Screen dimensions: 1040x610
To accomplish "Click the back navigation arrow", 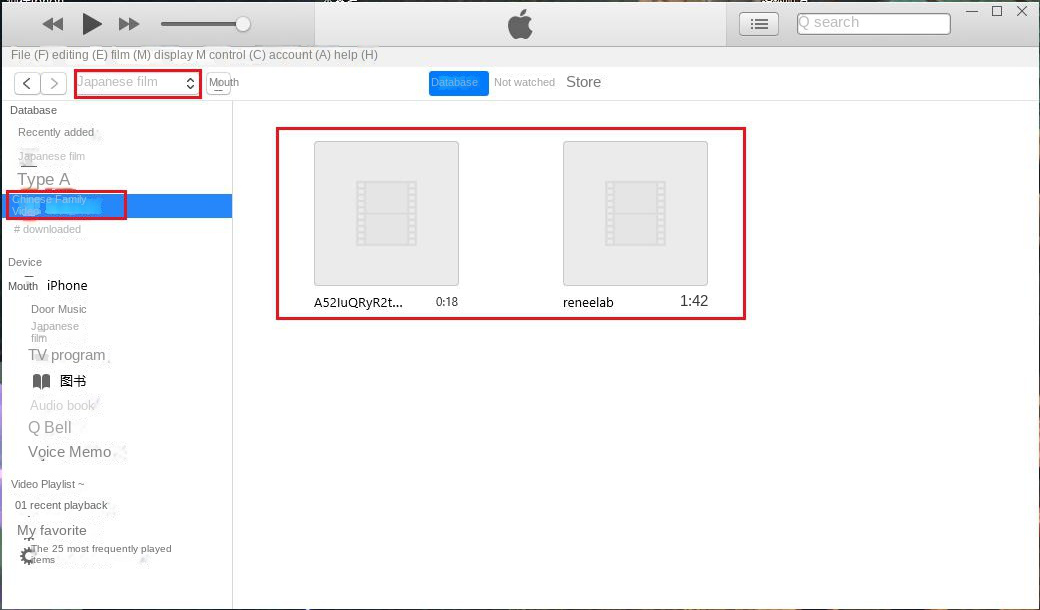I will click(26, 83).
